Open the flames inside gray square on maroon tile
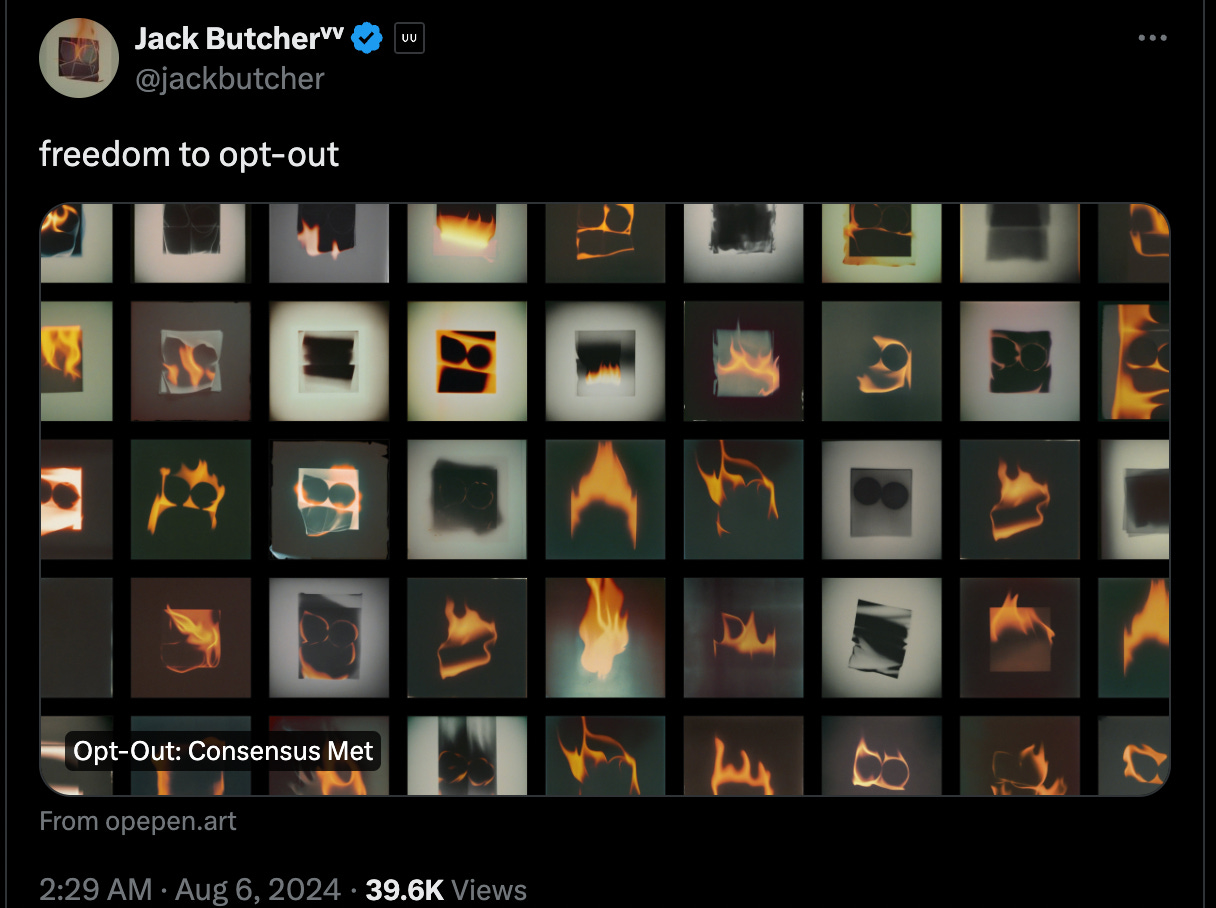This screenshot has height=908, width=1216. (x=742, y=361)
